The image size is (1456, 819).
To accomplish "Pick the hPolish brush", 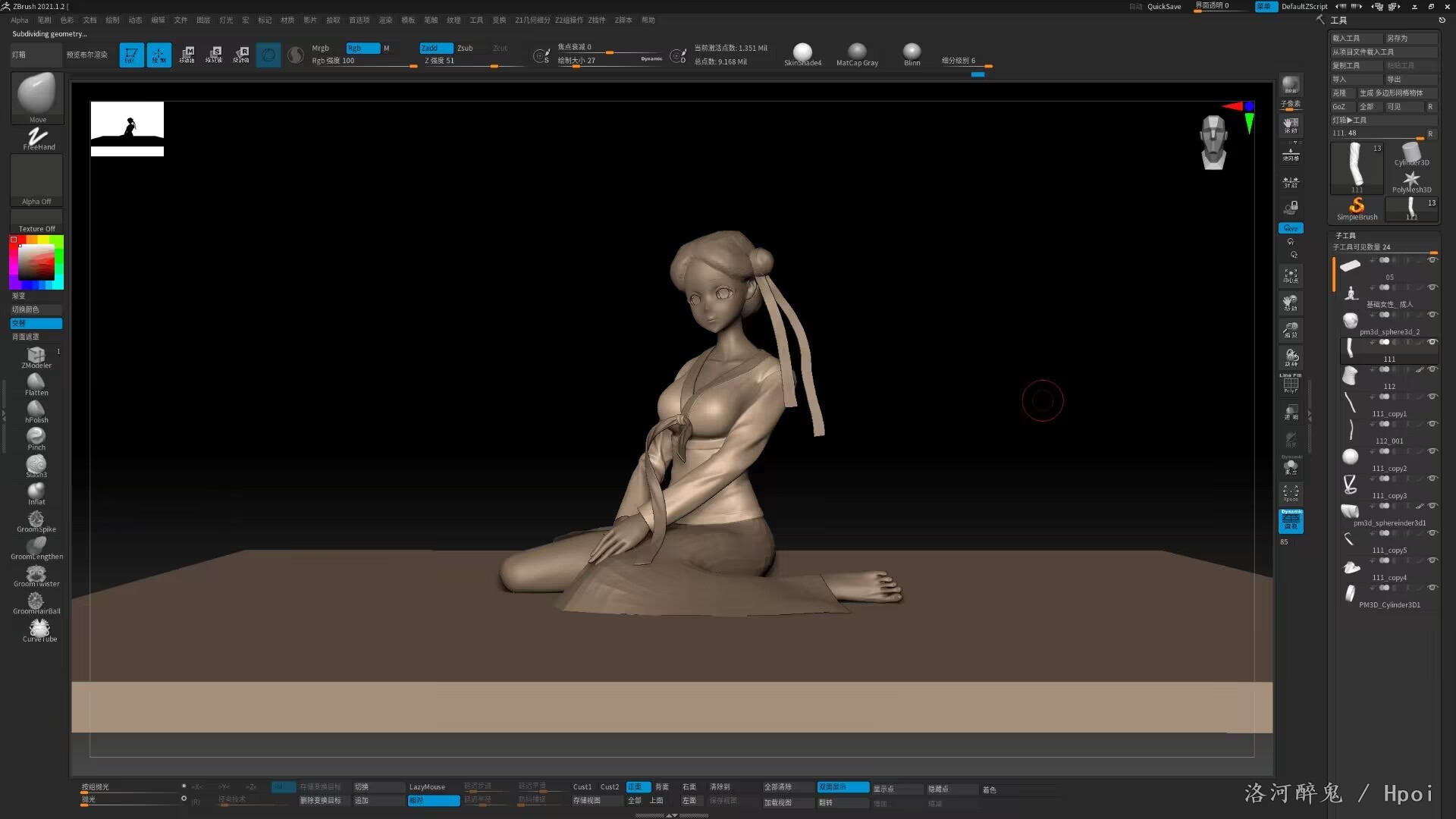I will click(x=36, y=411).
